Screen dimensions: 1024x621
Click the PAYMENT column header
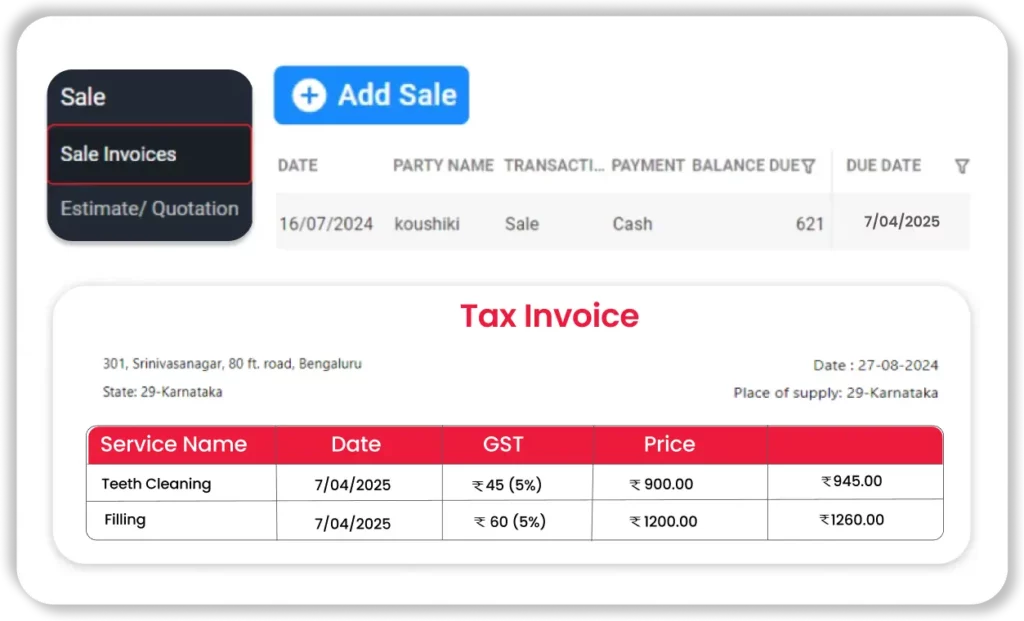pyautogui.click(x=648, y=166)
